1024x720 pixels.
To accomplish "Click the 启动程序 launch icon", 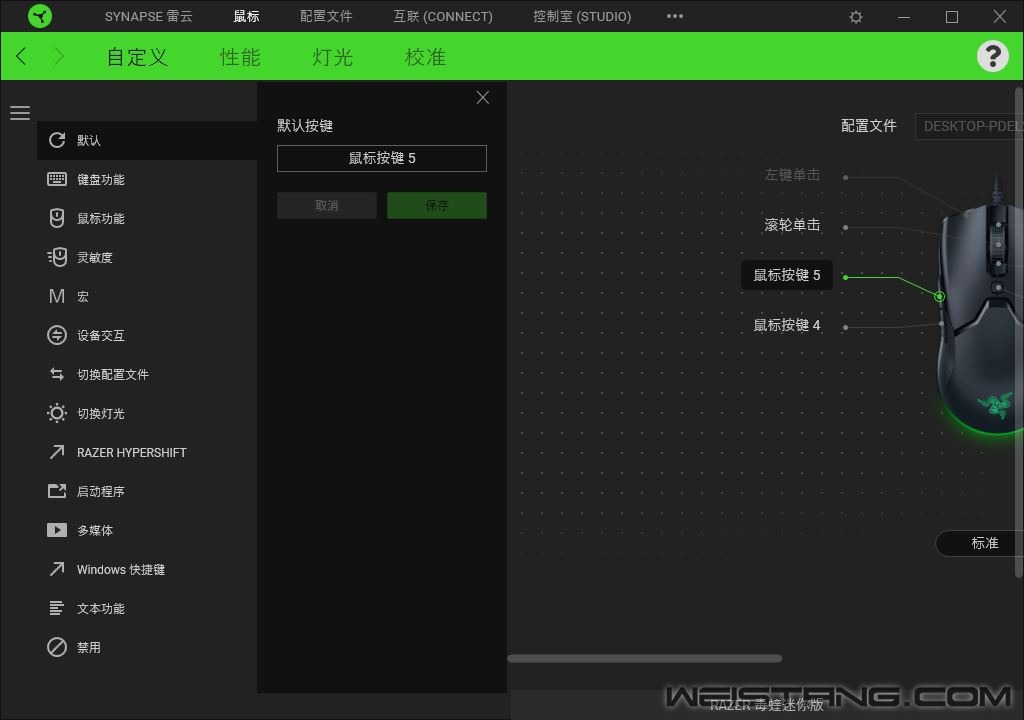I will pyautogui.click(x=57, y=491).
